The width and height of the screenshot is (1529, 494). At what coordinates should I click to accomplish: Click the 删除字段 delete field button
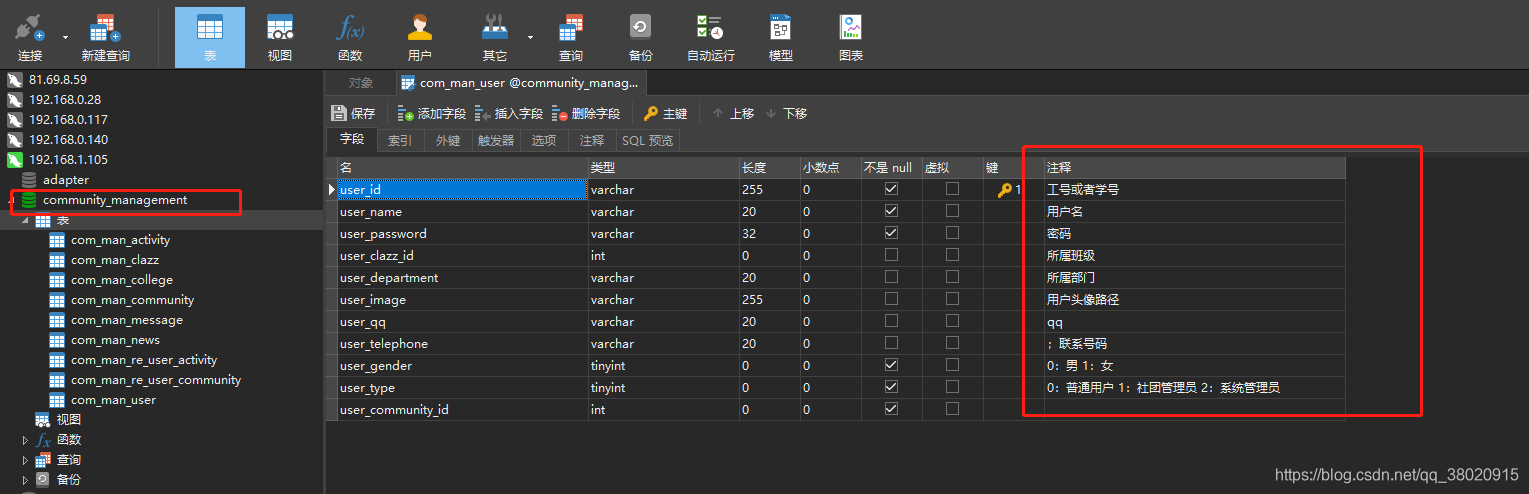[586, 113]
